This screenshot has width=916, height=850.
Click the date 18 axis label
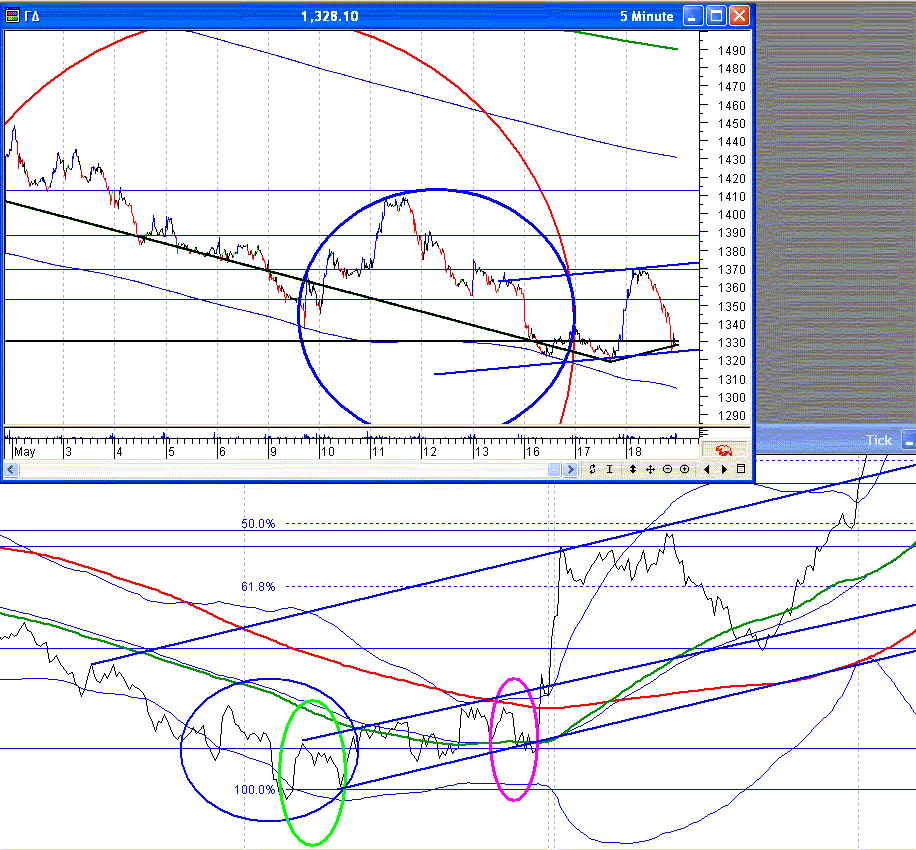click(634, 452)
